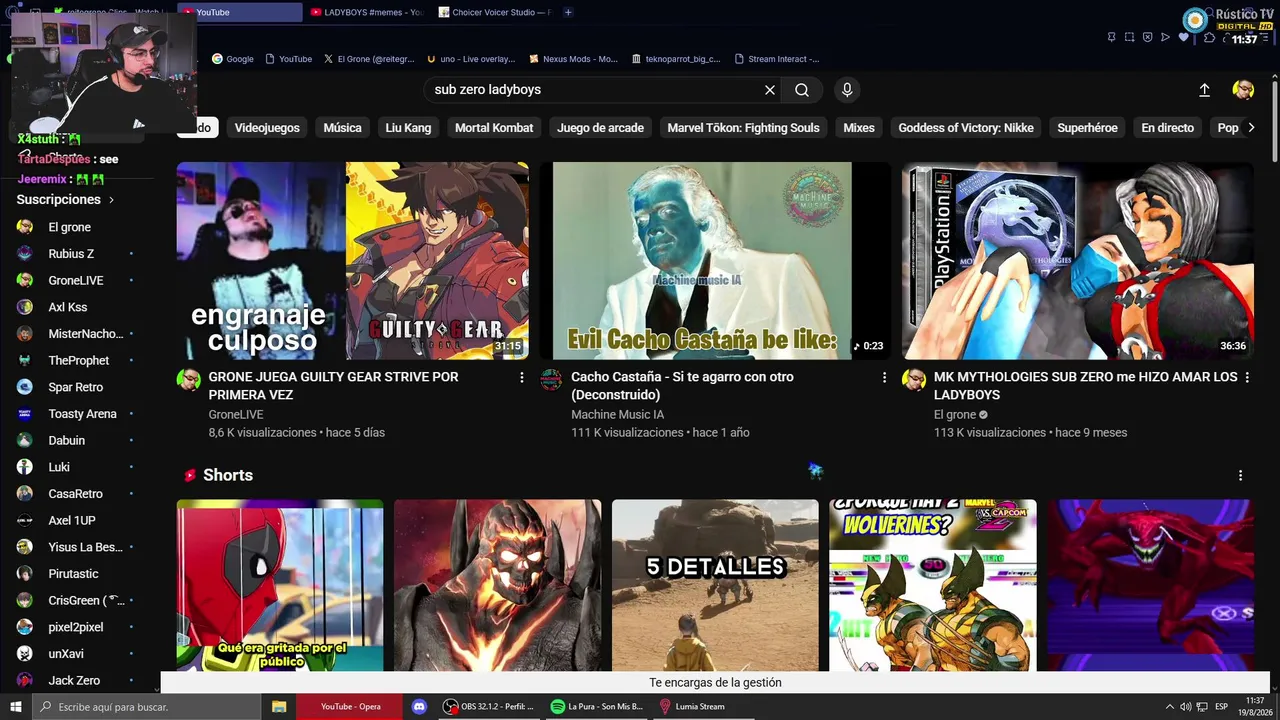Open options menu for MK Mythologies video
The width and height of the screenshot is (1280, 720).
coord(1246,378)
